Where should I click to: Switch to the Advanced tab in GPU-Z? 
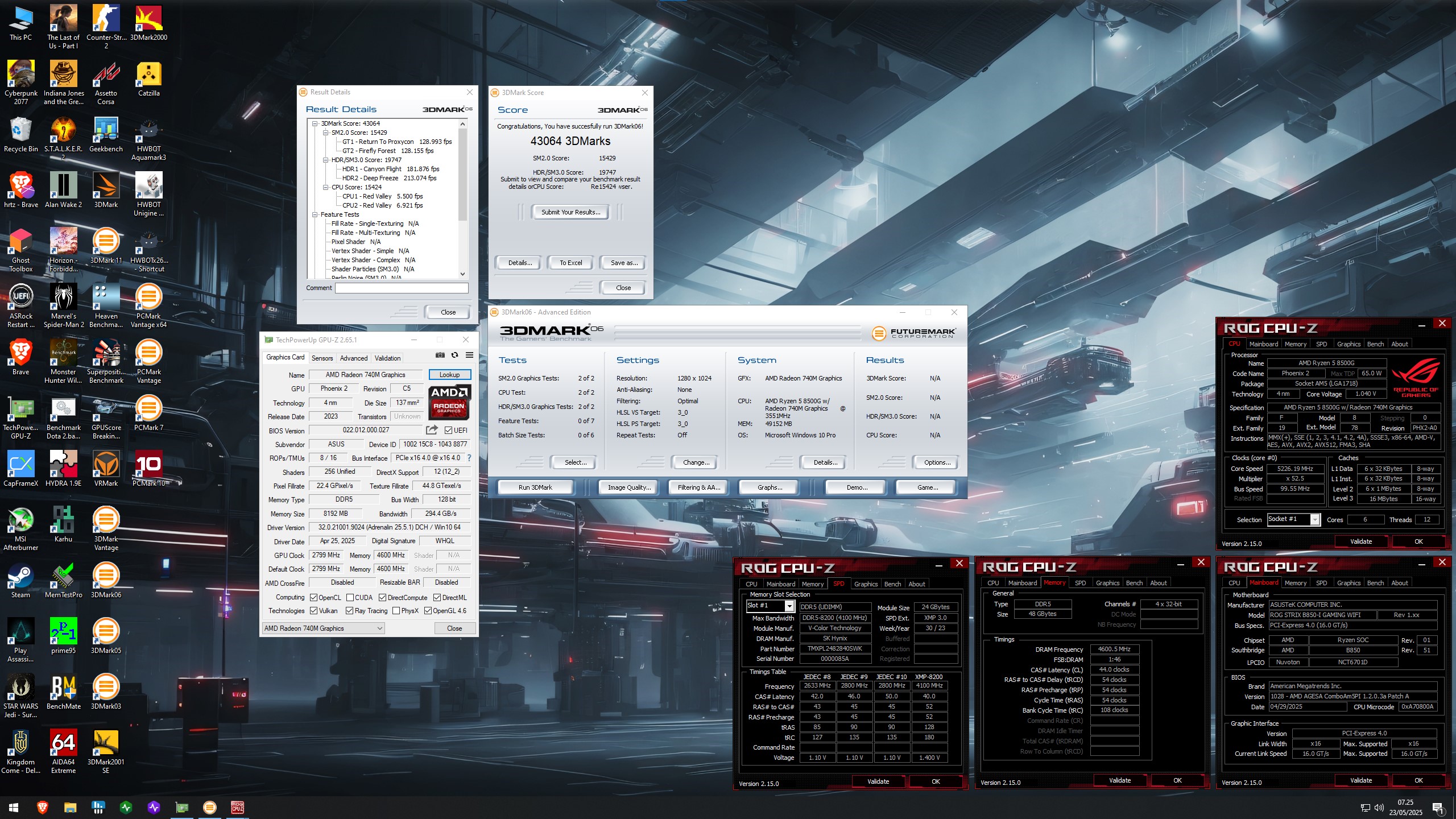(353, 358)
